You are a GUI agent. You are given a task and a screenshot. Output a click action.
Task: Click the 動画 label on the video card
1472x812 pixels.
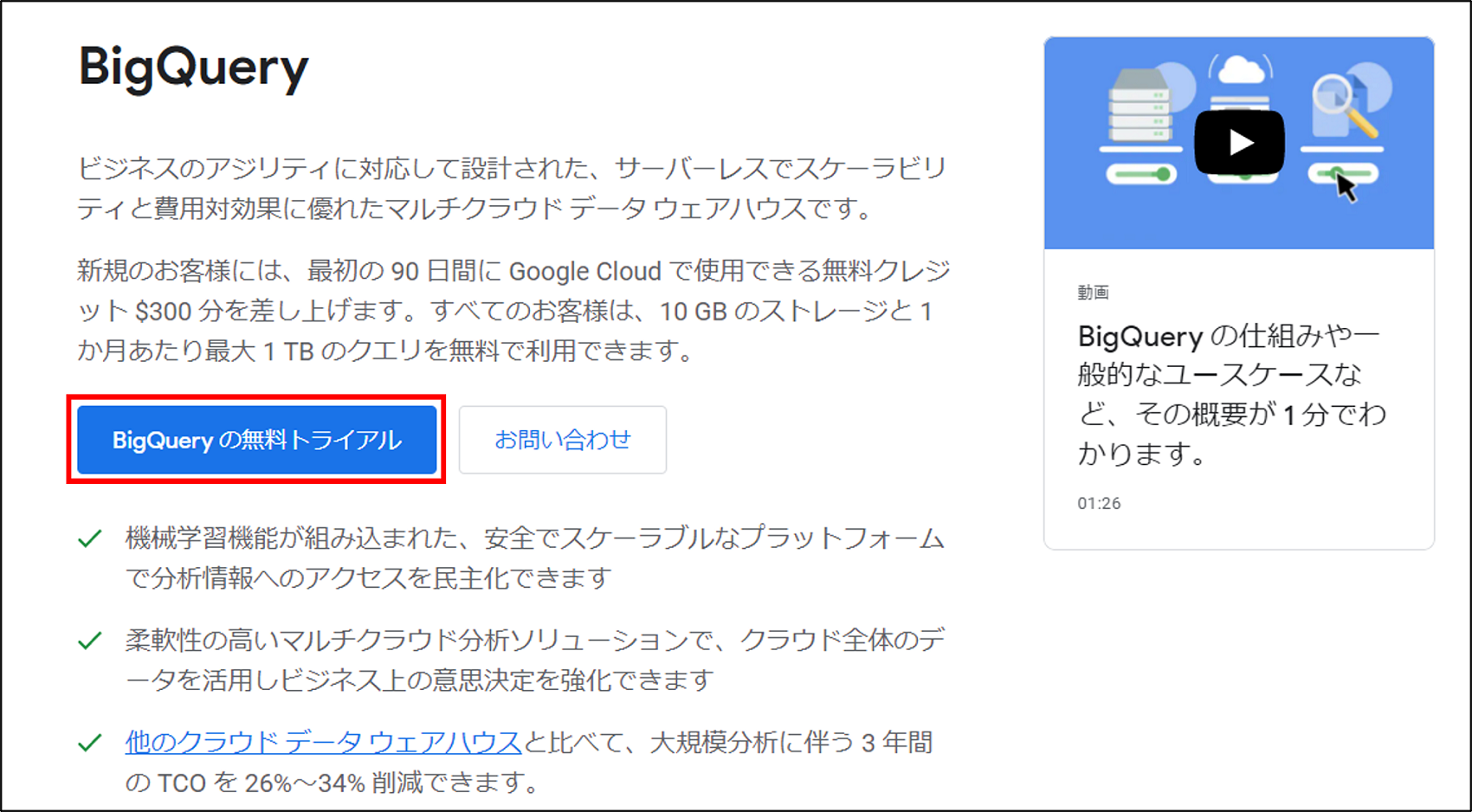pyautogui.click(x=1093, y=293)
